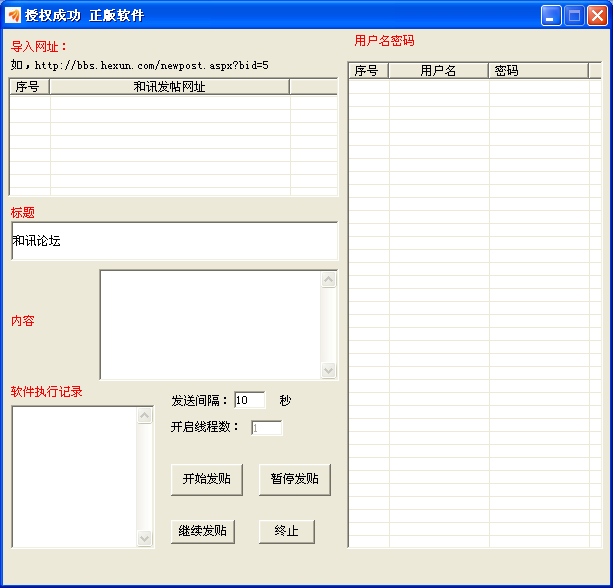Click the 开启线程数 label

(x=205, y=427)
